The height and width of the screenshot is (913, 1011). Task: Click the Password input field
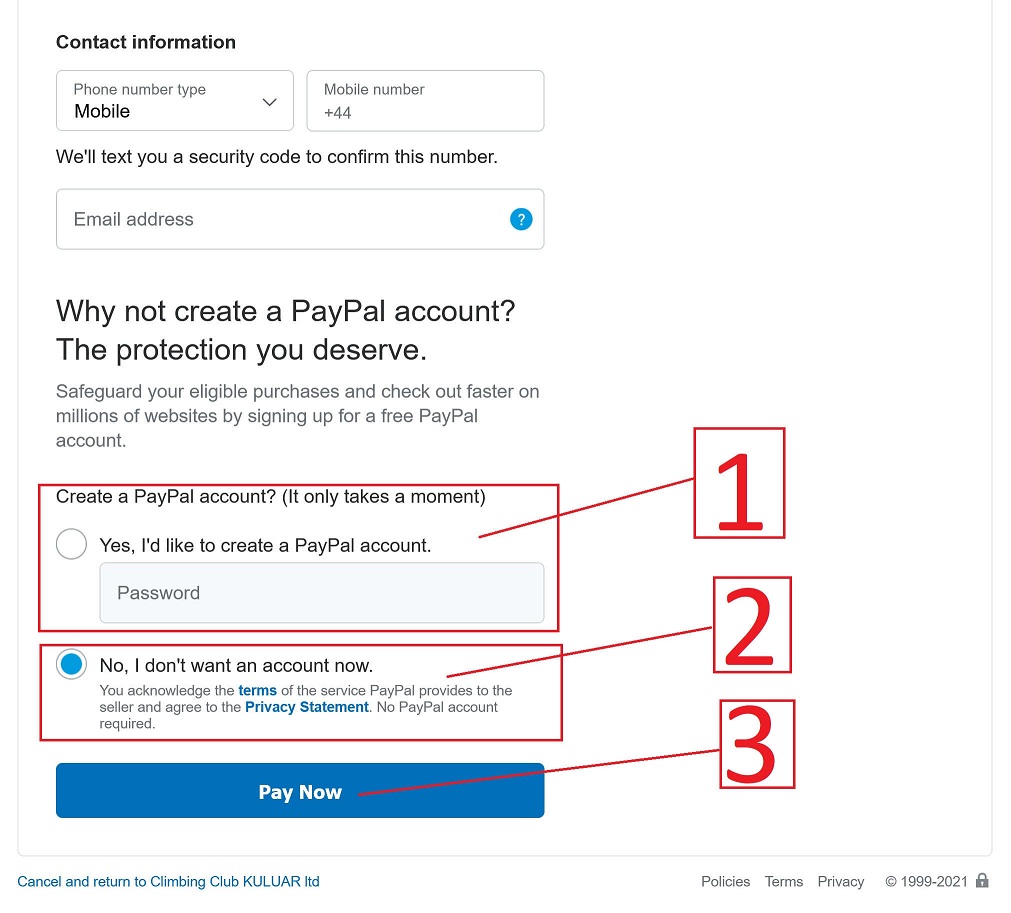click(x=321, y=593)
